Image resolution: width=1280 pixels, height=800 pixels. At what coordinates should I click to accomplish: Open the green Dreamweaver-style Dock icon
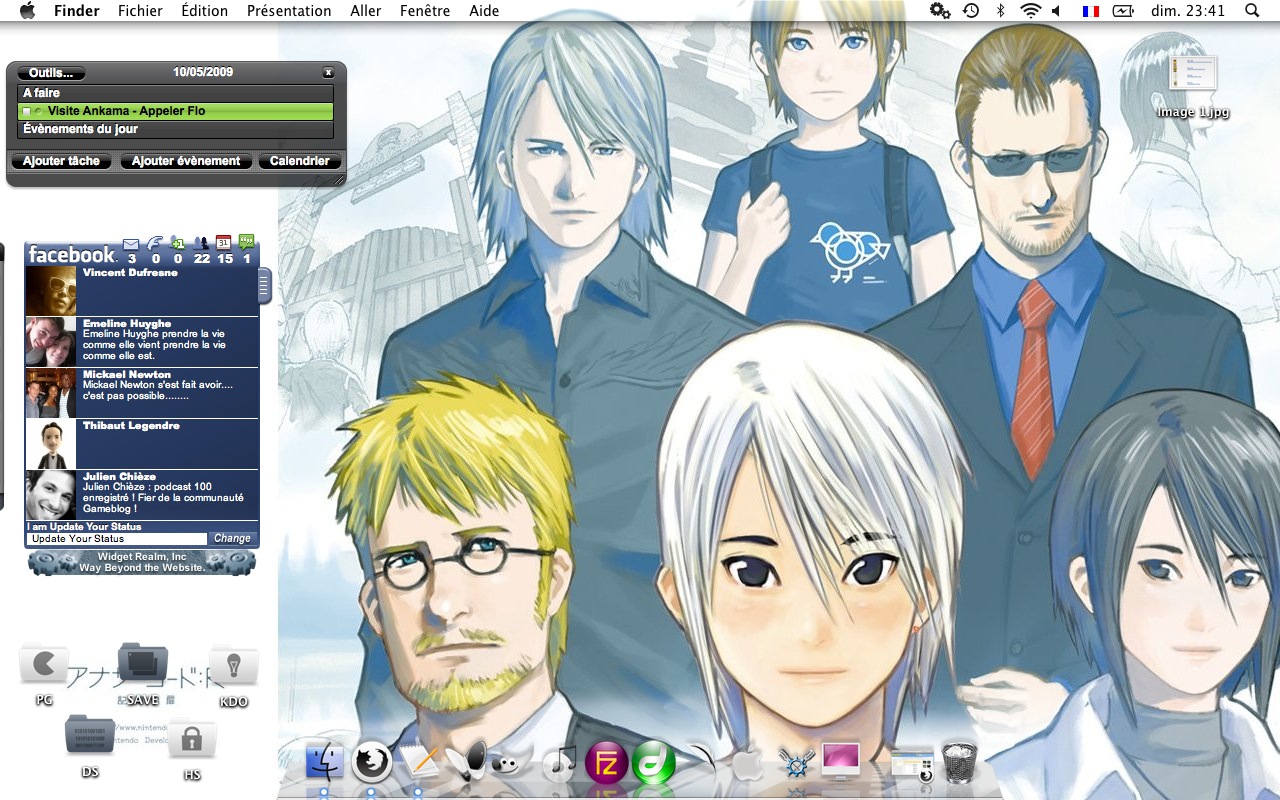[x=653, y=763]
